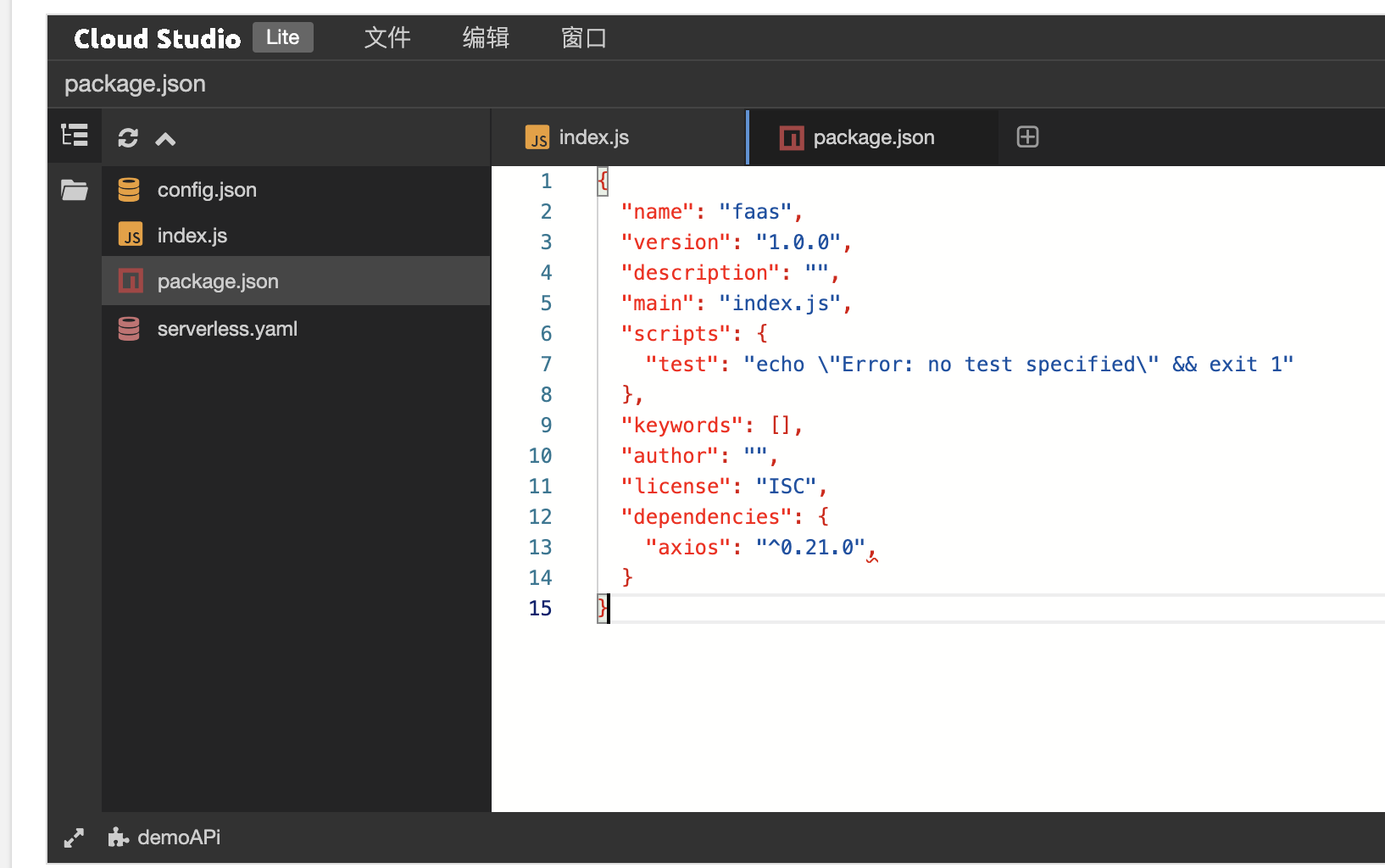Screen dimensions: 1385x868
Task: Click line number 7 in the gutter
Action: pyautogui.click(x=546, y=364)
